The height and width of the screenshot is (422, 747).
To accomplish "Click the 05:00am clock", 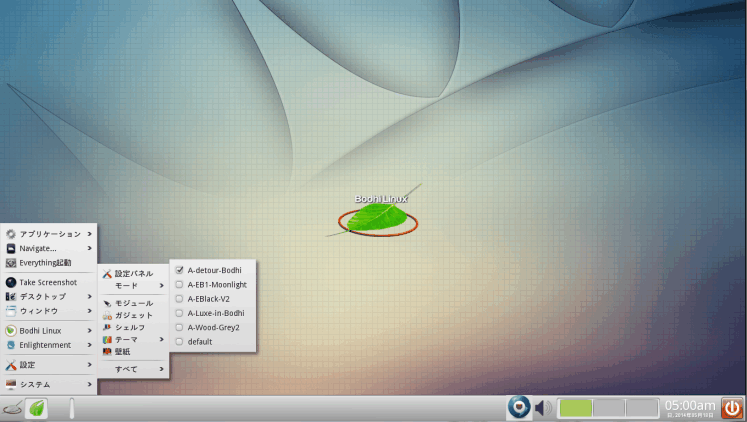I will click(x=690, y=406).
